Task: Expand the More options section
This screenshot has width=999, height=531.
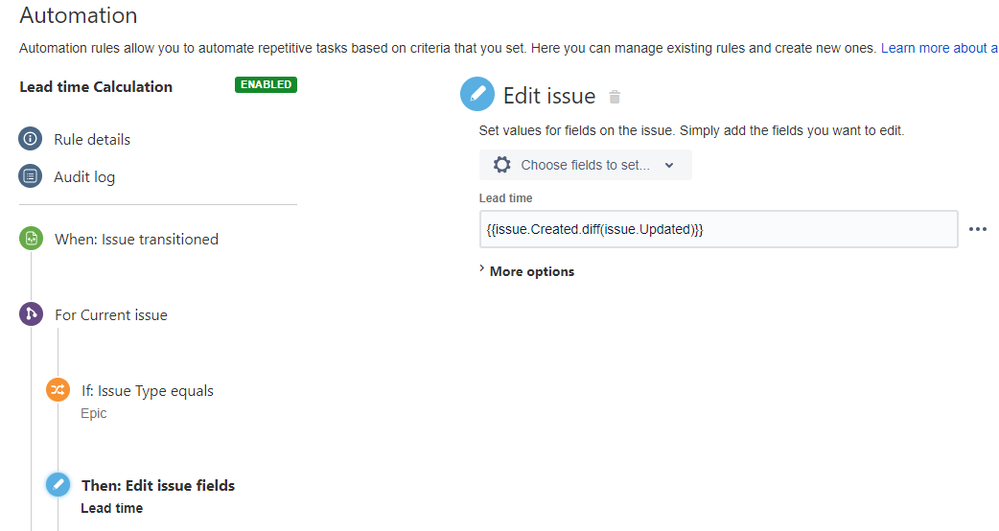Action: click(x=526, y=271)
